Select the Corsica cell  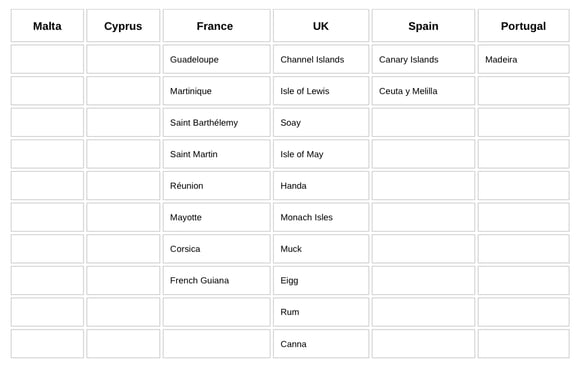pyautogui.click(x=216, y=249)
